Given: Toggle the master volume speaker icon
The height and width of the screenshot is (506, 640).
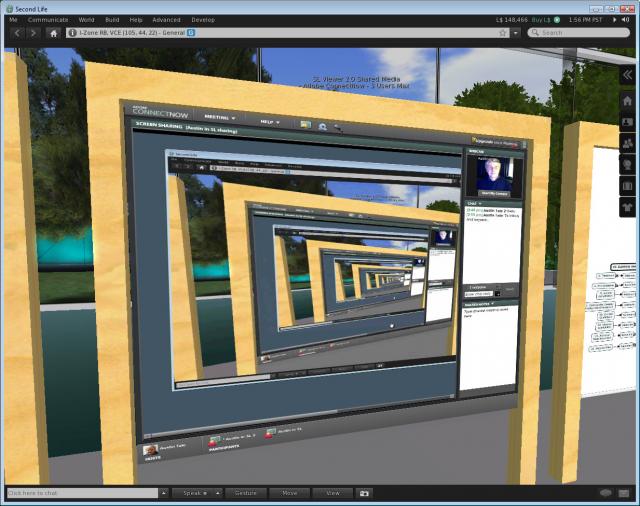Looking at the screenshot, I should (x=625, y=20).
